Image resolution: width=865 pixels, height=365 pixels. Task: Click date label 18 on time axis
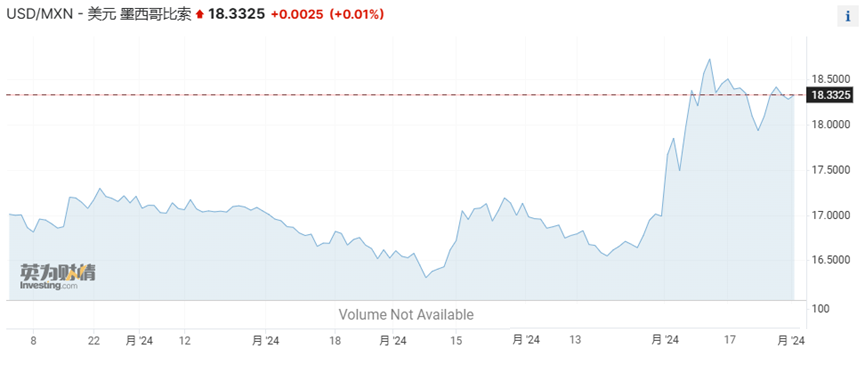click(335, 341)
